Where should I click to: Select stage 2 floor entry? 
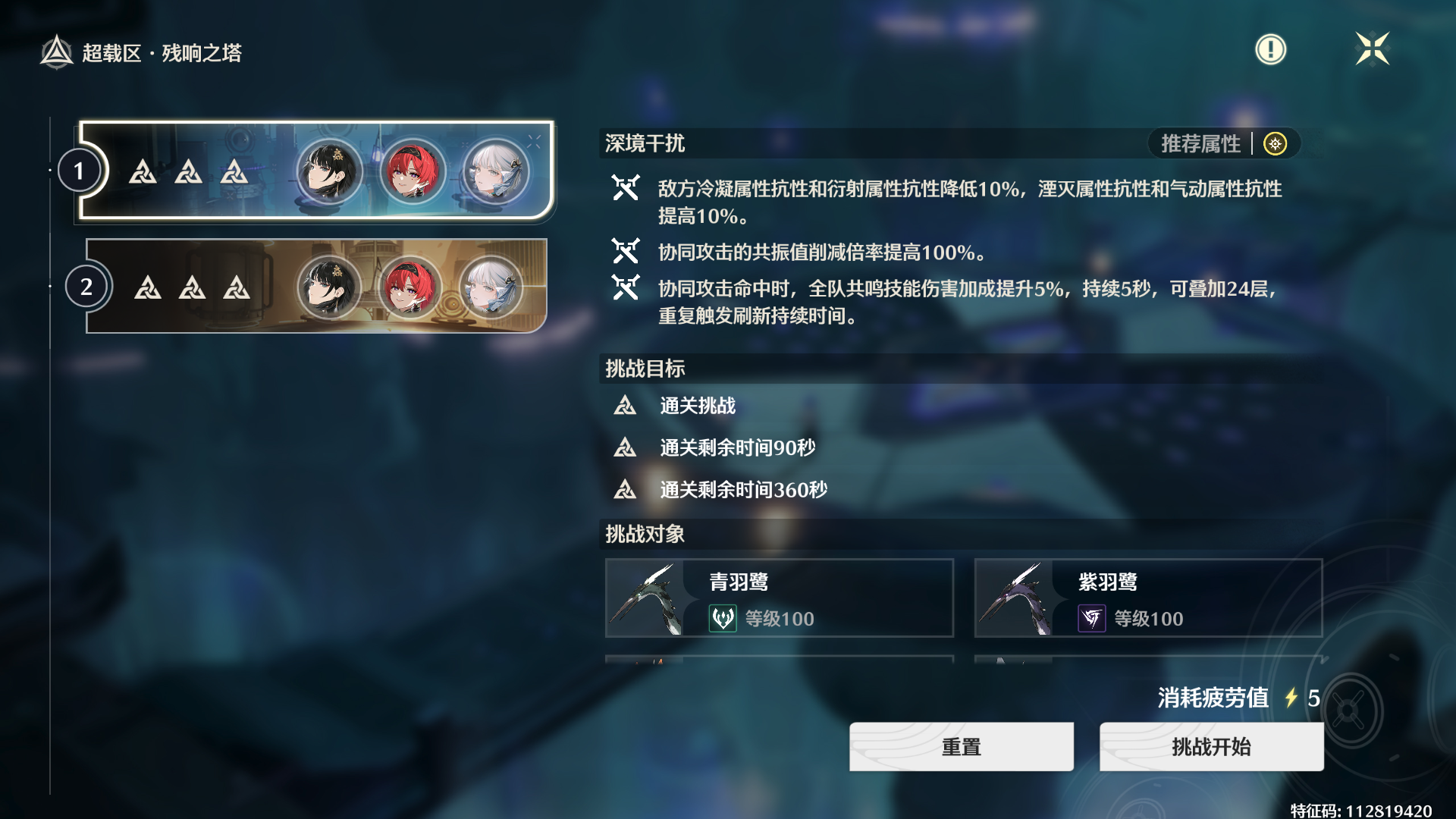pos(316,286)
